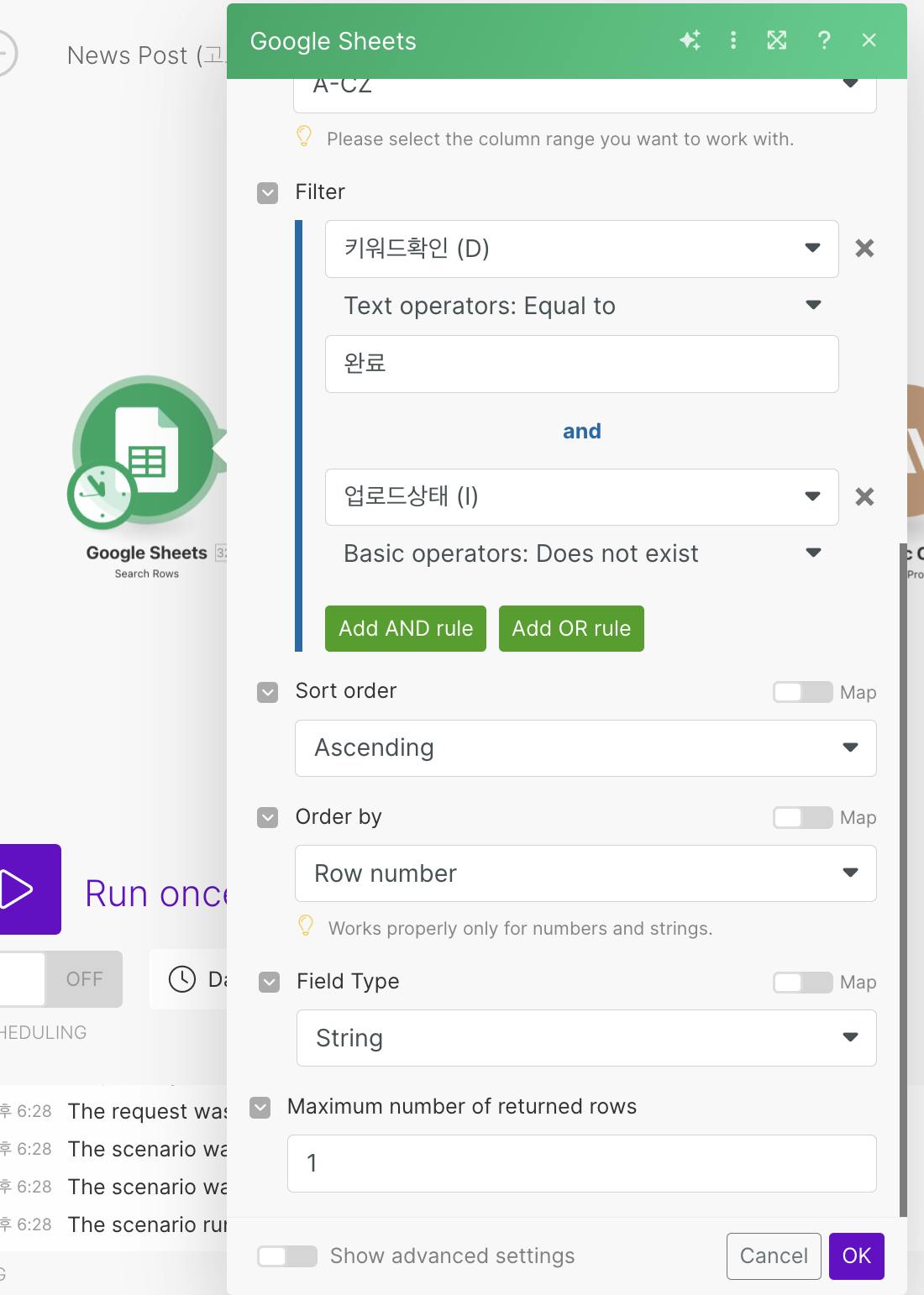Click the filter value field containing 완료
This screenshot has height=1295, width=924.
(582, 364)
